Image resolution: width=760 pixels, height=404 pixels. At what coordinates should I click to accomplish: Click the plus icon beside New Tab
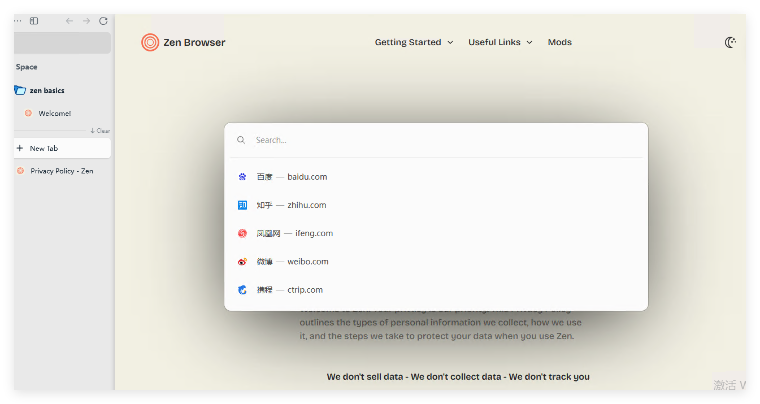coord(20,148)
